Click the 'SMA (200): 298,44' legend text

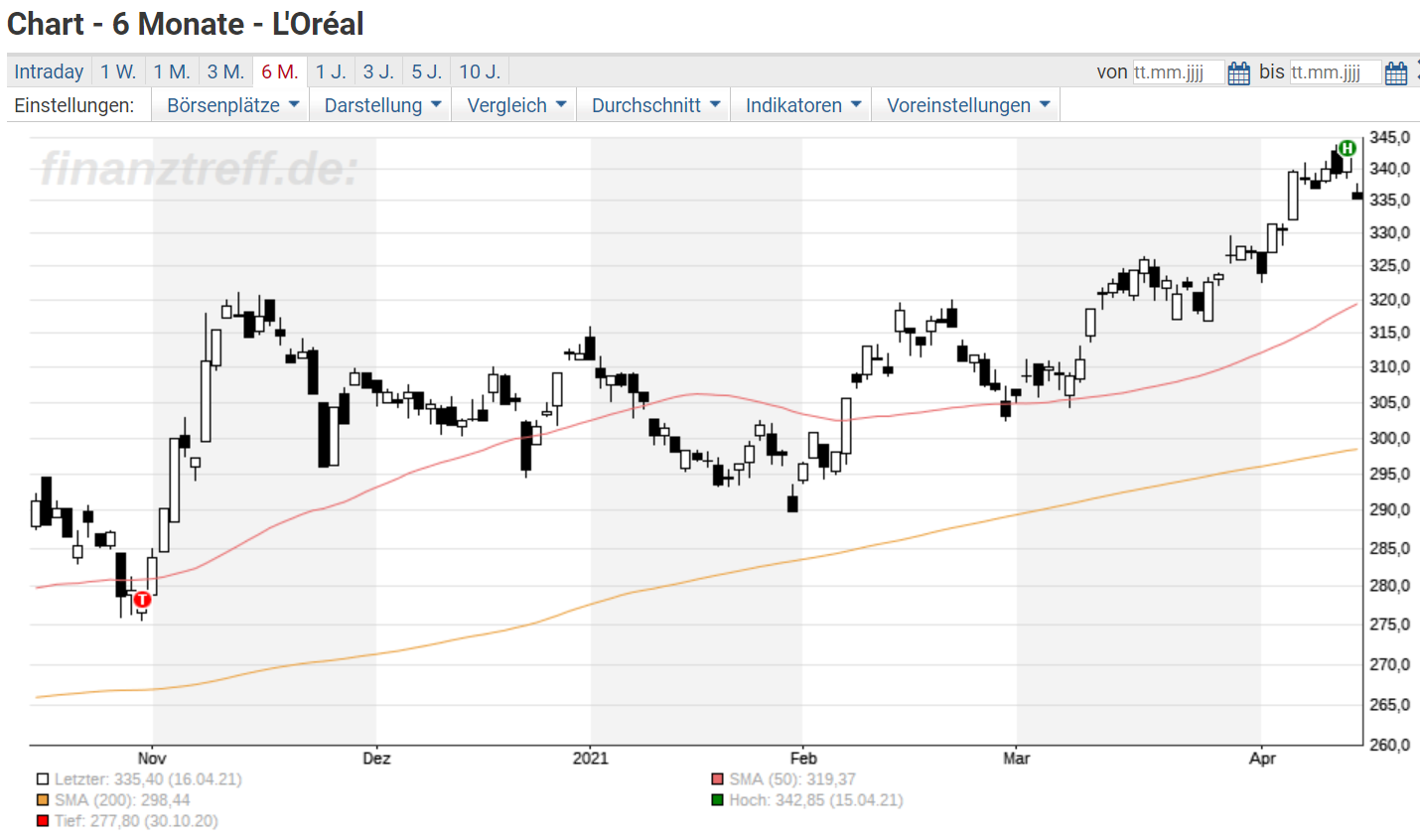122,800
